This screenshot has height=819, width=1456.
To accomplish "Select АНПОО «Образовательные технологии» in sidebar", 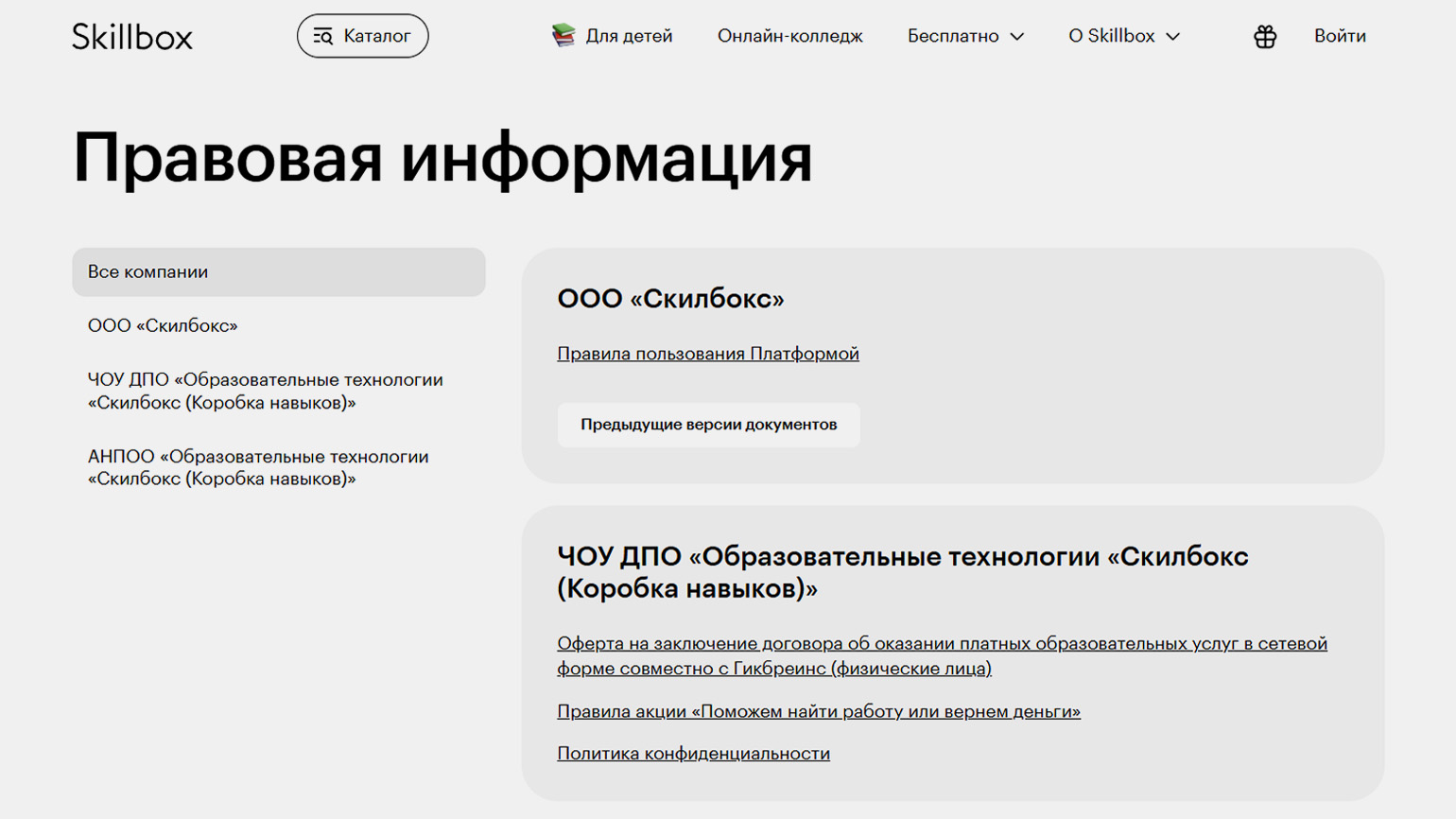I will 258,467.
